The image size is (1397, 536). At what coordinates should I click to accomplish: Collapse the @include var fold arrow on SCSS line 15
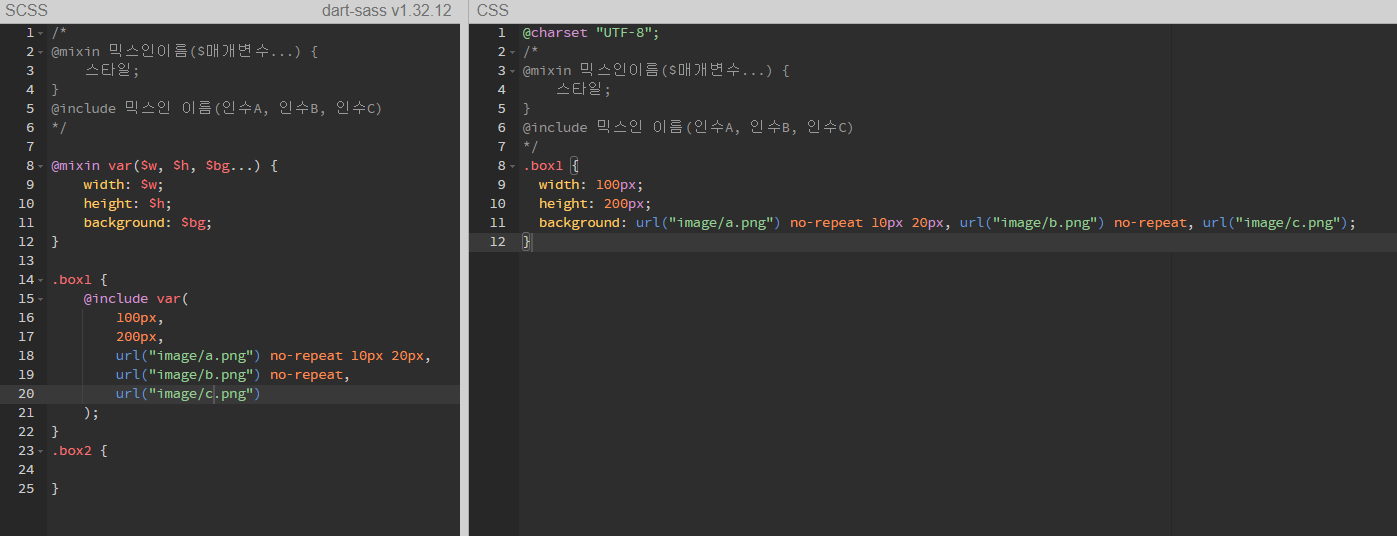(x=40, y=299)
